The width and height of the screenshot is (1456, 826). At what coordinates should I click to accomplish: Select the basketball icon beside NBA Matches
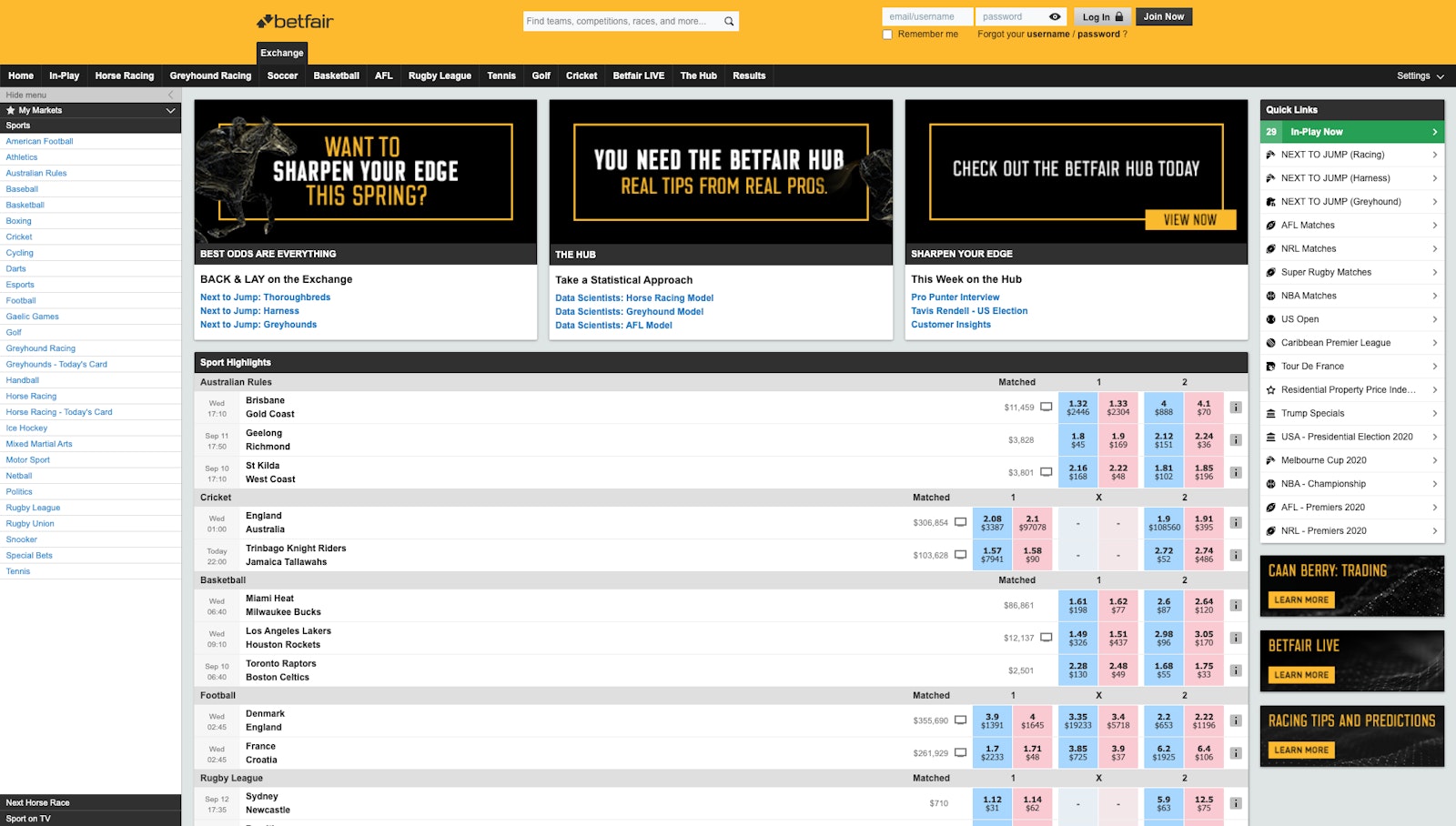click(1271, 295)
